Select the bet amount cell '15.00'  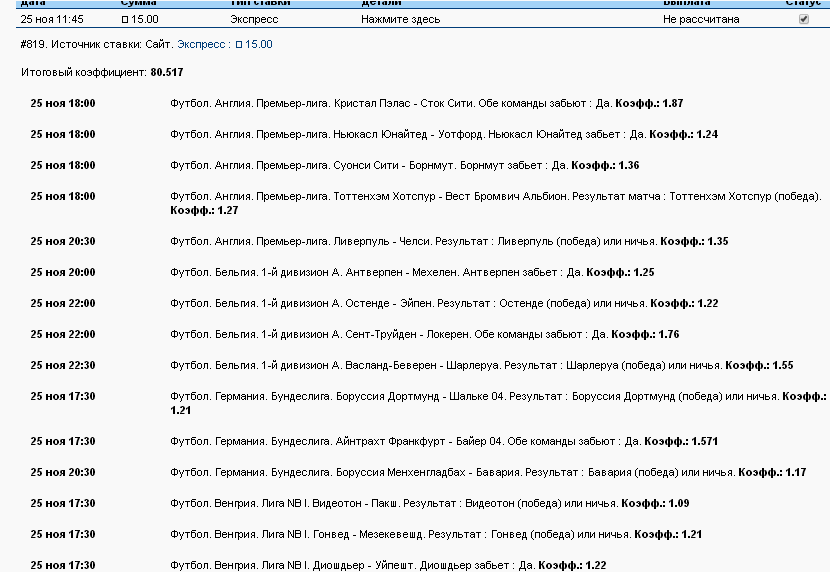pos(140,20)
